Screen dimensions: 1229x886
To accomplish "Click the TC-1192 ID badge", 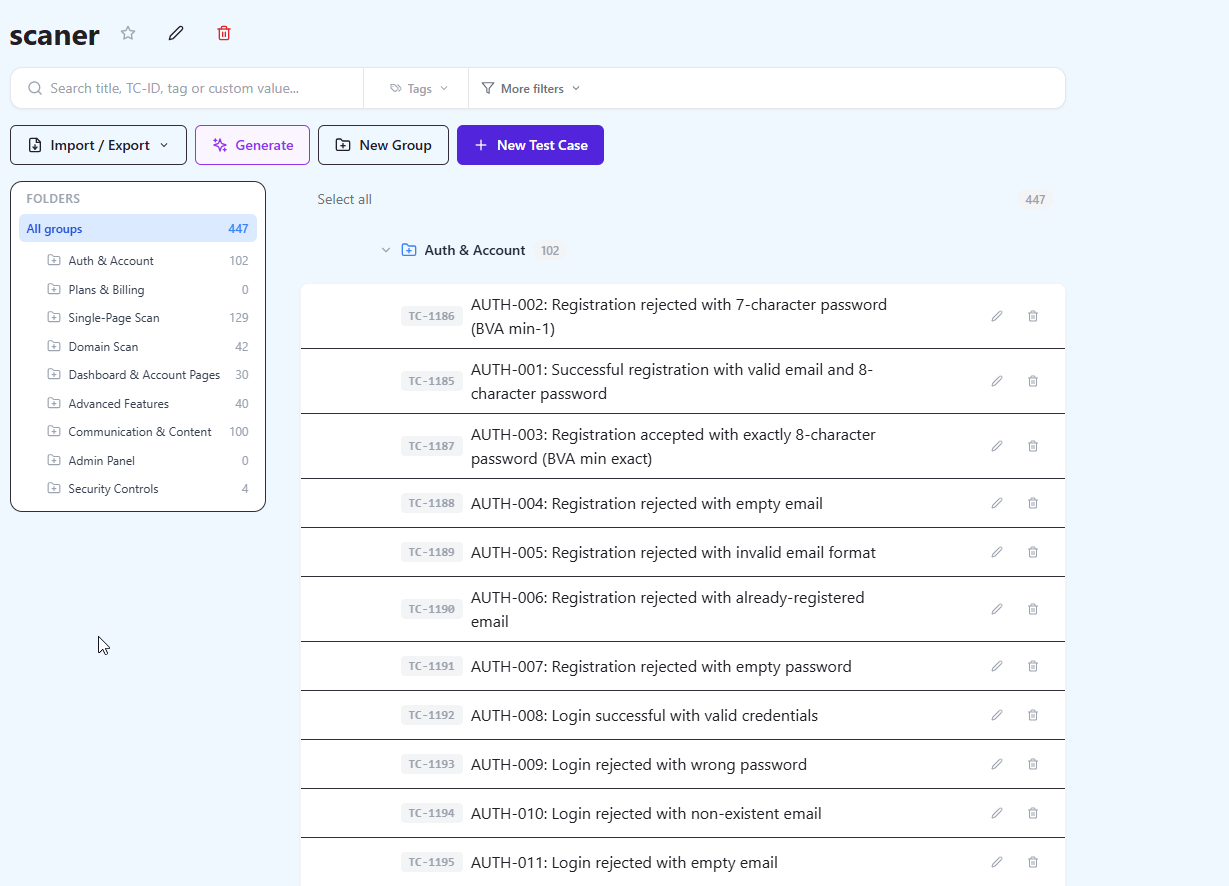I will pyautogui.click(x=432, y=715).
